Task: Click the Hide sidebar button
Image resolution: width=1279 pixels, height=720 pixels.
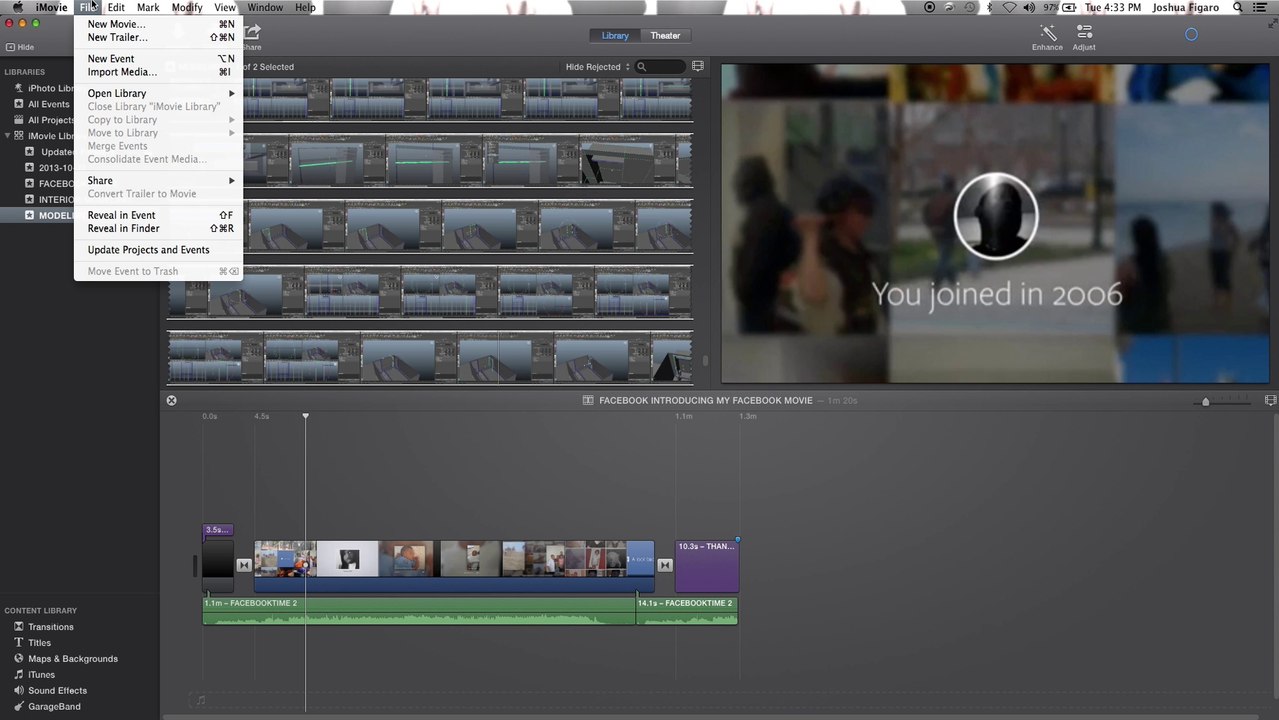Action: [20, 47]
